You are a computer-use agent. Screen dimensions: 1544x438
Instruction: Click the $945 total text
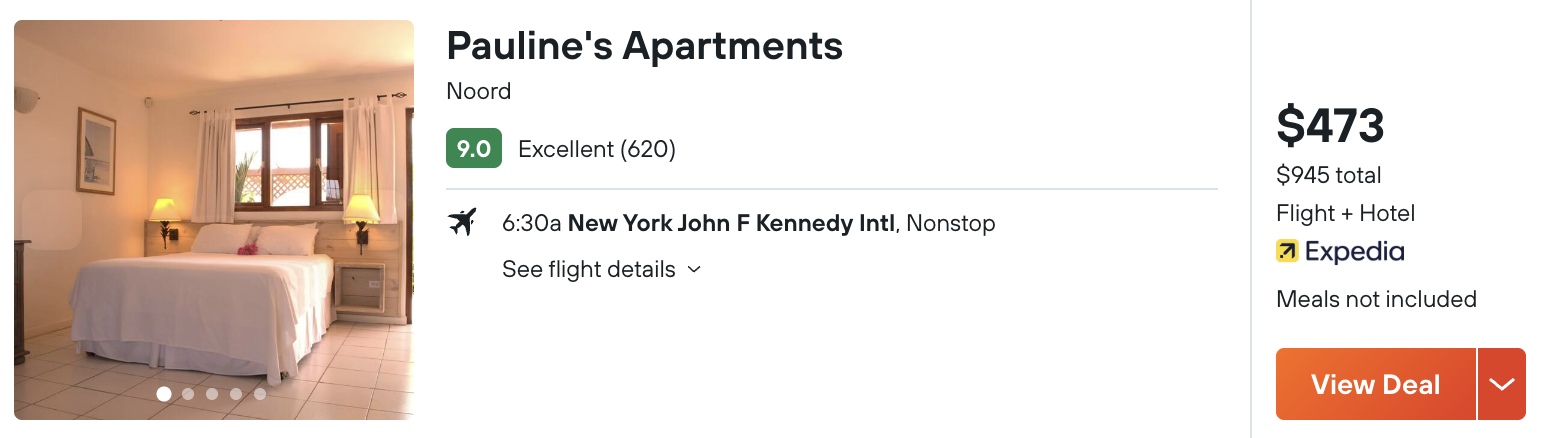pyautogui.click(x=1328, y=176)
